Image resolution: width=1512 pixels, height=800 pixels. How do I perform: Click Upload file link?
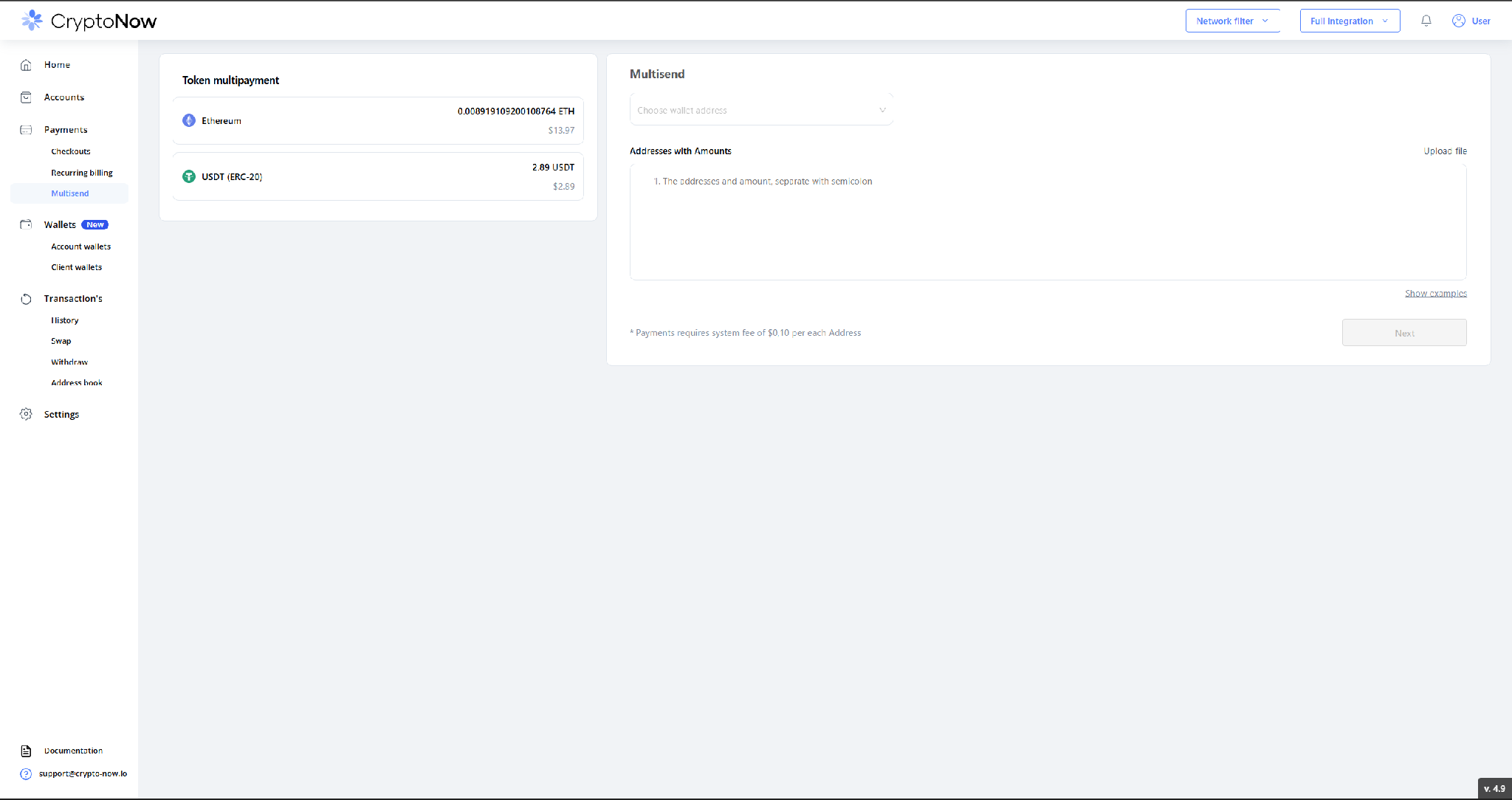click(1445, 151)
